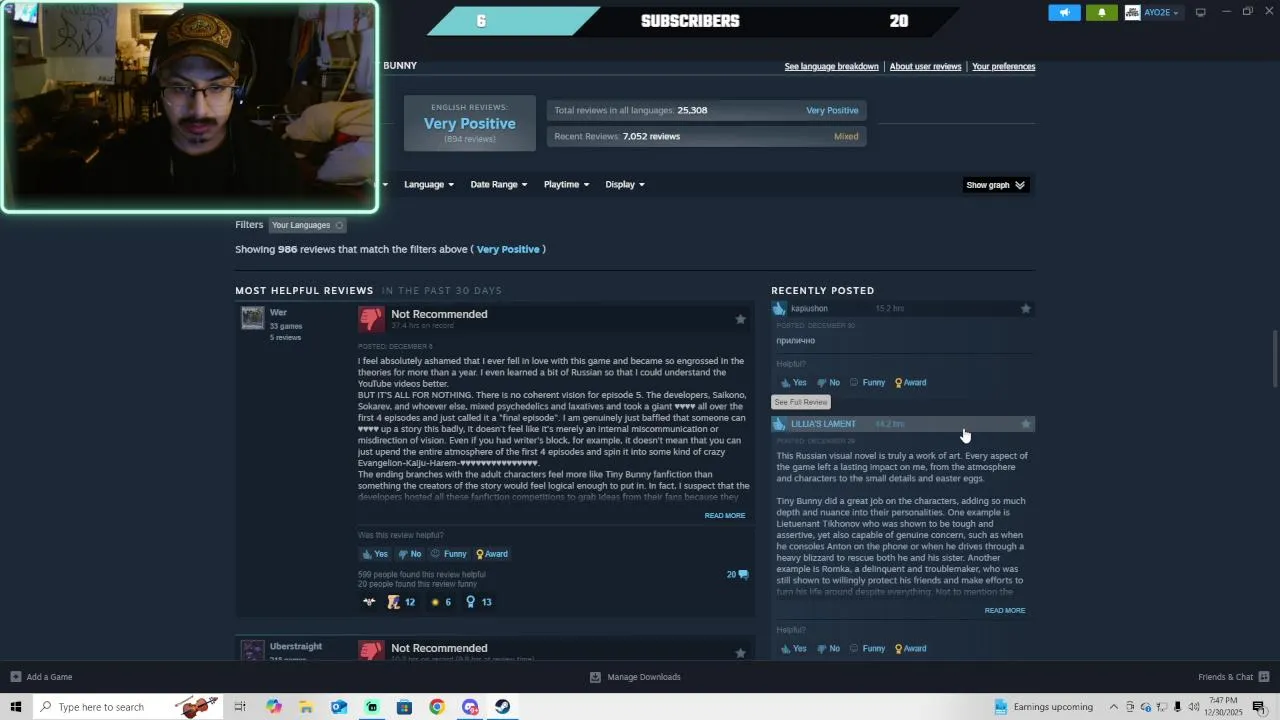Click Very Positive in all-languages summary
Image resolution: width=1280 pixels, height=720 pixels.
tap(832, 111)
